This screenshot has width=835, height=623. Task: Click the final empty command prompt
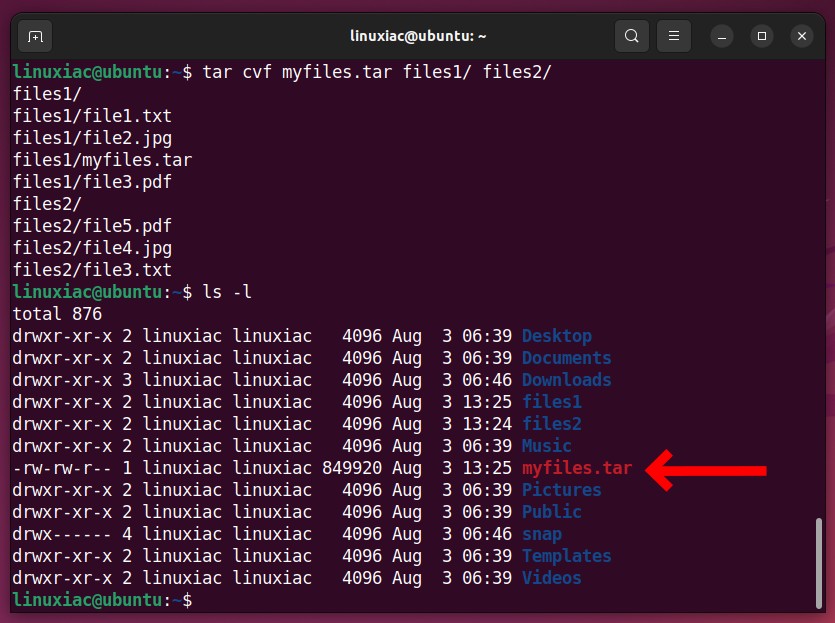[102, 600]
